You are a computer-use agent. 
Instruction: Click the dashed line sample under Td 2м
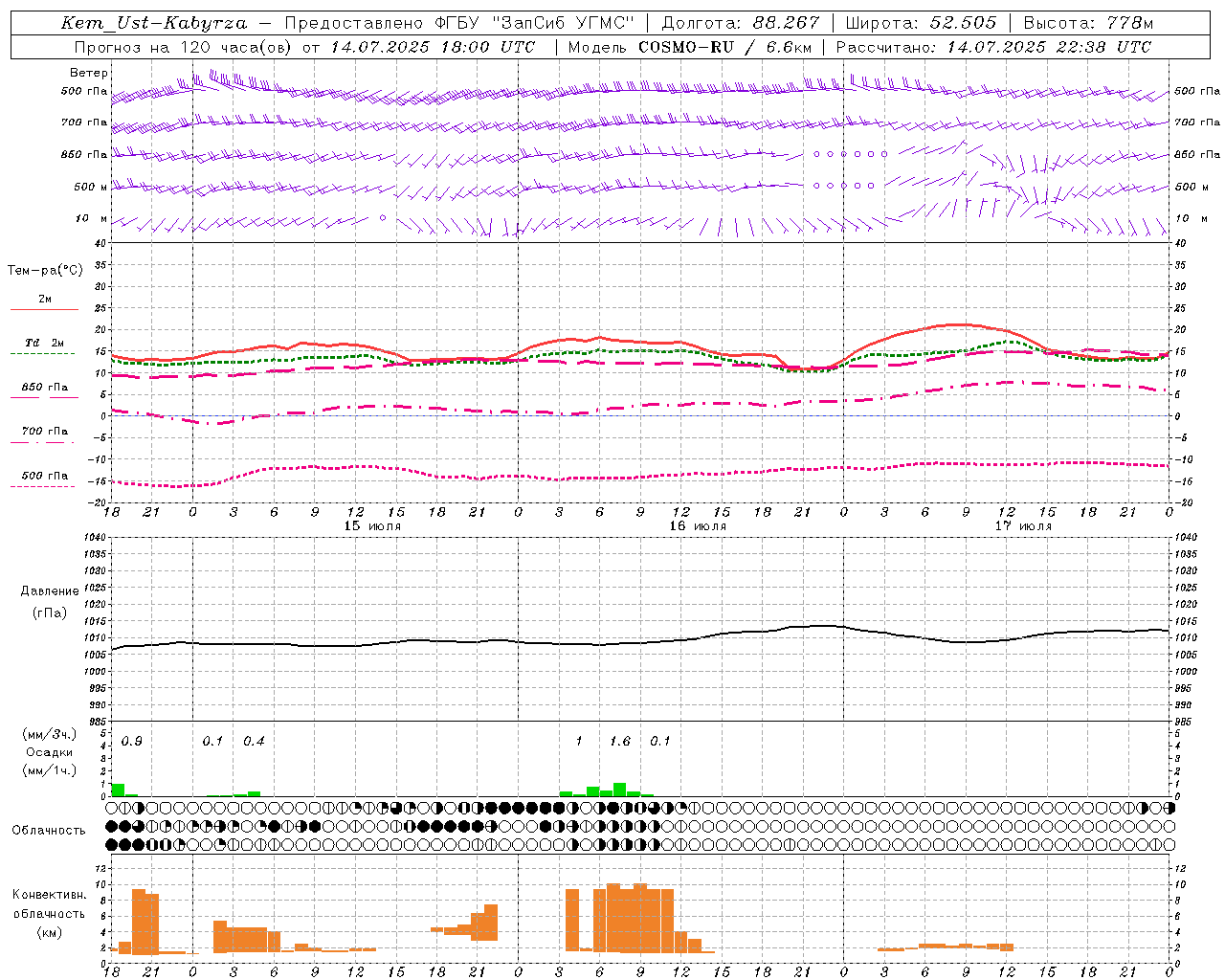click(43, 354)
